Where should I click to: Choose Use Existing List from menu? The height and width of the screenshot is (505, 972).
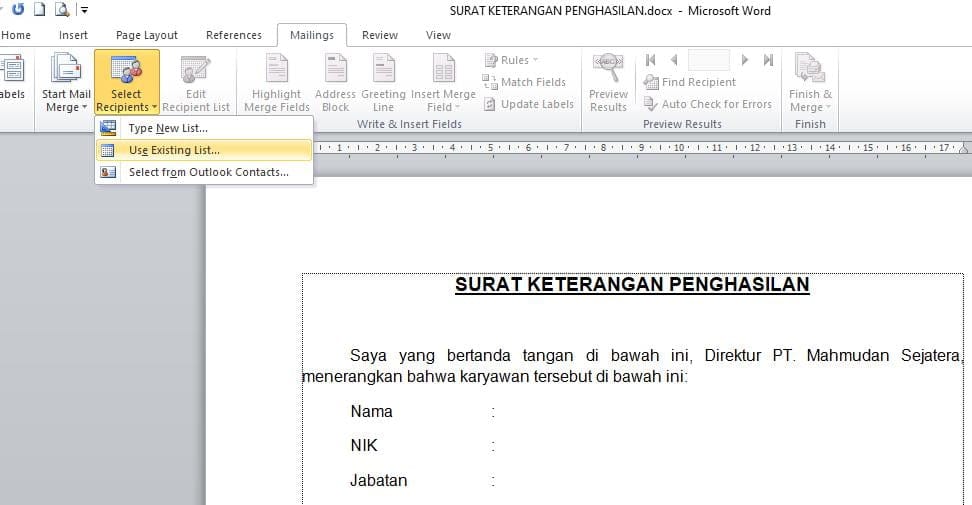pos(174,150)
